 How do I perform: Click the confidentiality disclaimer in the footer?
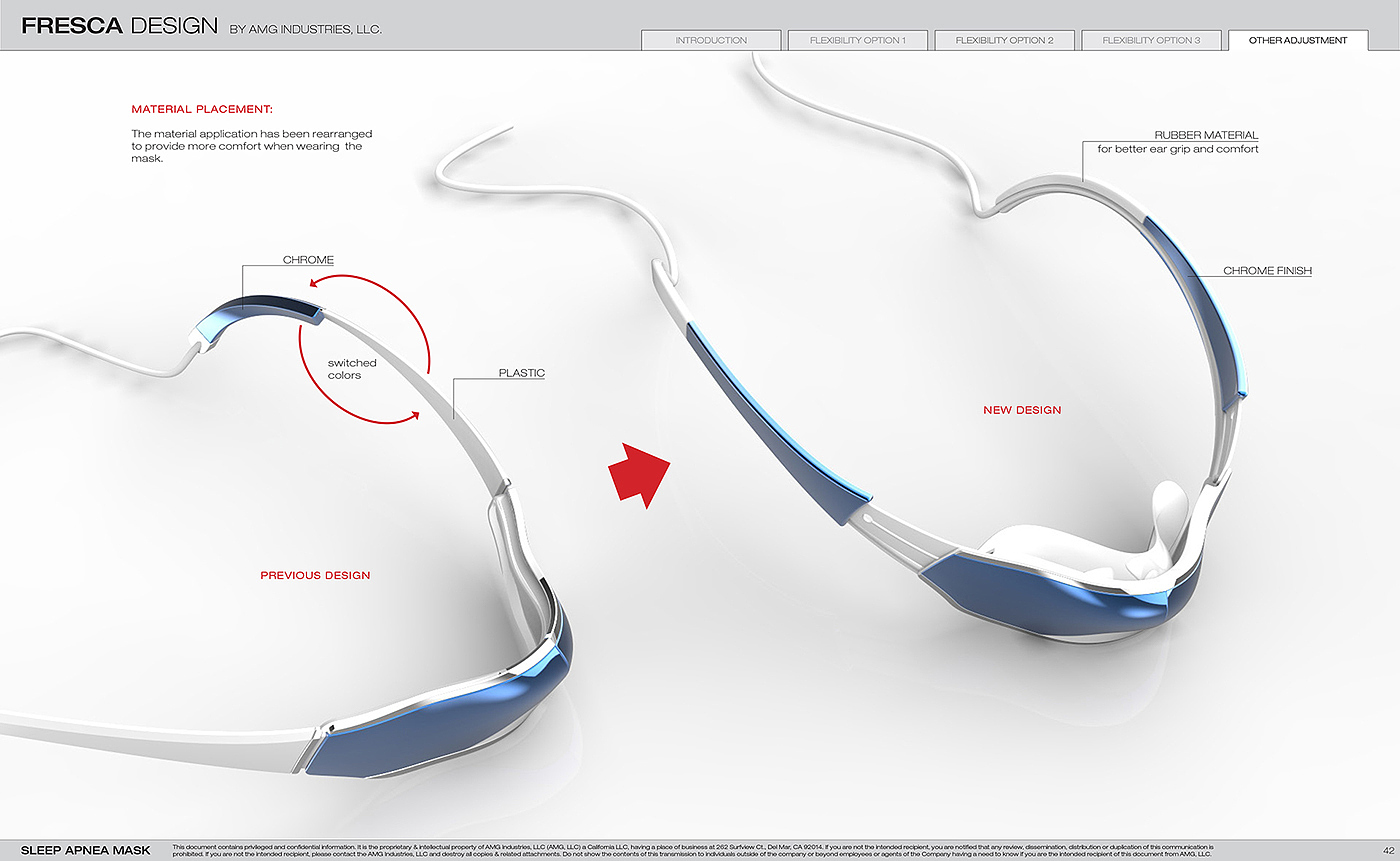tap(692, 850)
